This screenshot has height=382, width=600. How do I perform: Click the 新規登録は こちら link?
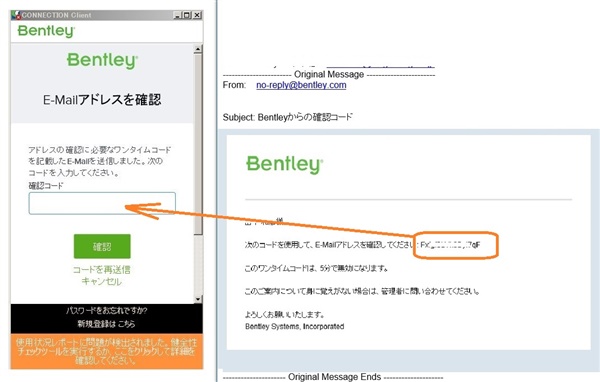tap(106, 324)
